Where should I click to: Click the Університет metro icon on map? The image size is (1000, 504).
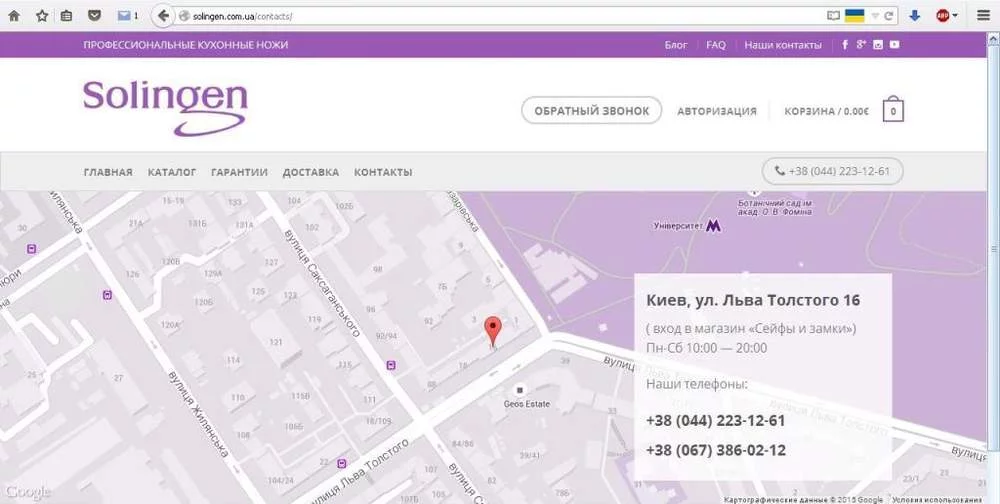[714, 226]
